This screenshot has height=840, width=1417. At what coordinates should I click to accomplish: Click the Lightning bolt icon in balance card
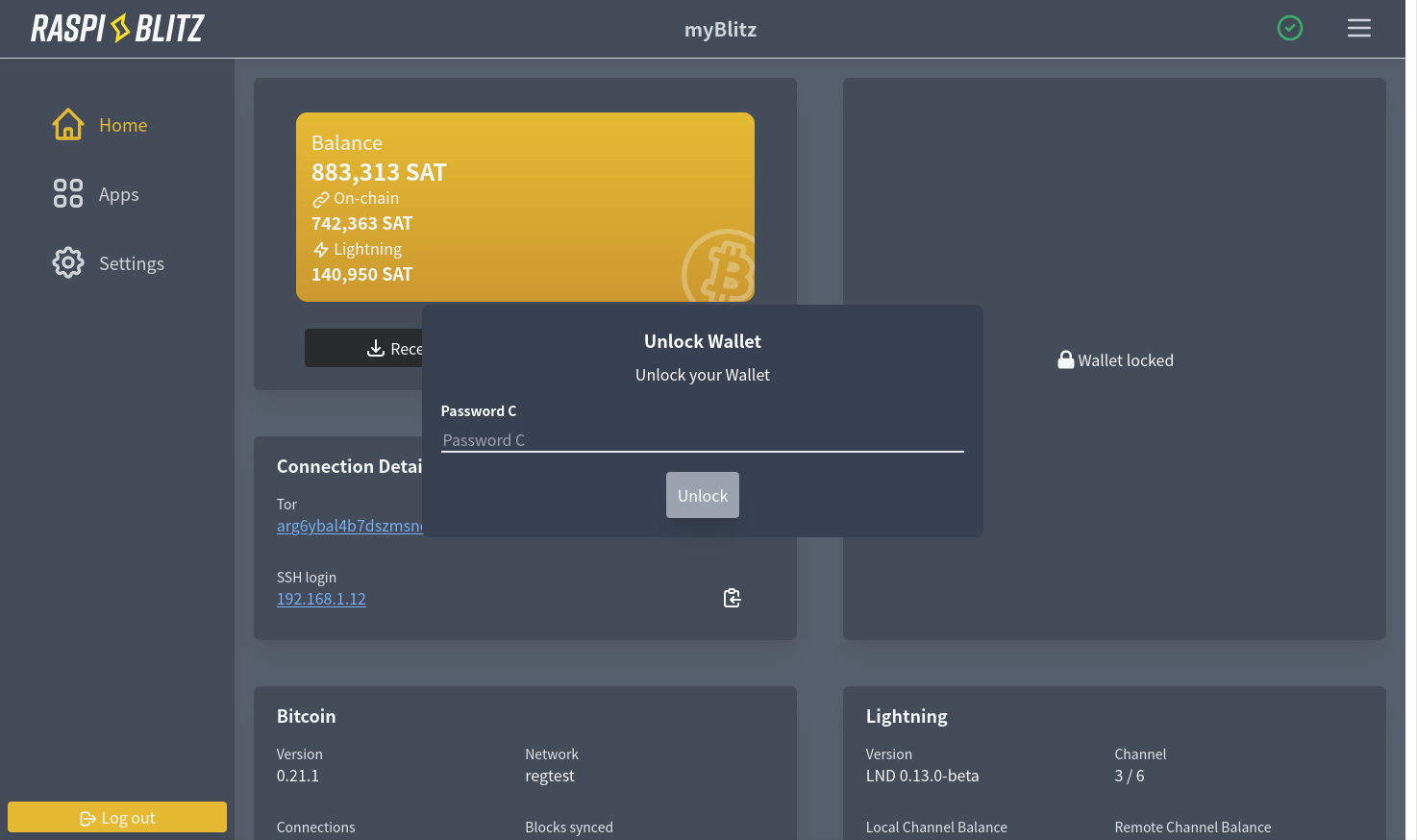pyautogui.click(x=321, y=250)
